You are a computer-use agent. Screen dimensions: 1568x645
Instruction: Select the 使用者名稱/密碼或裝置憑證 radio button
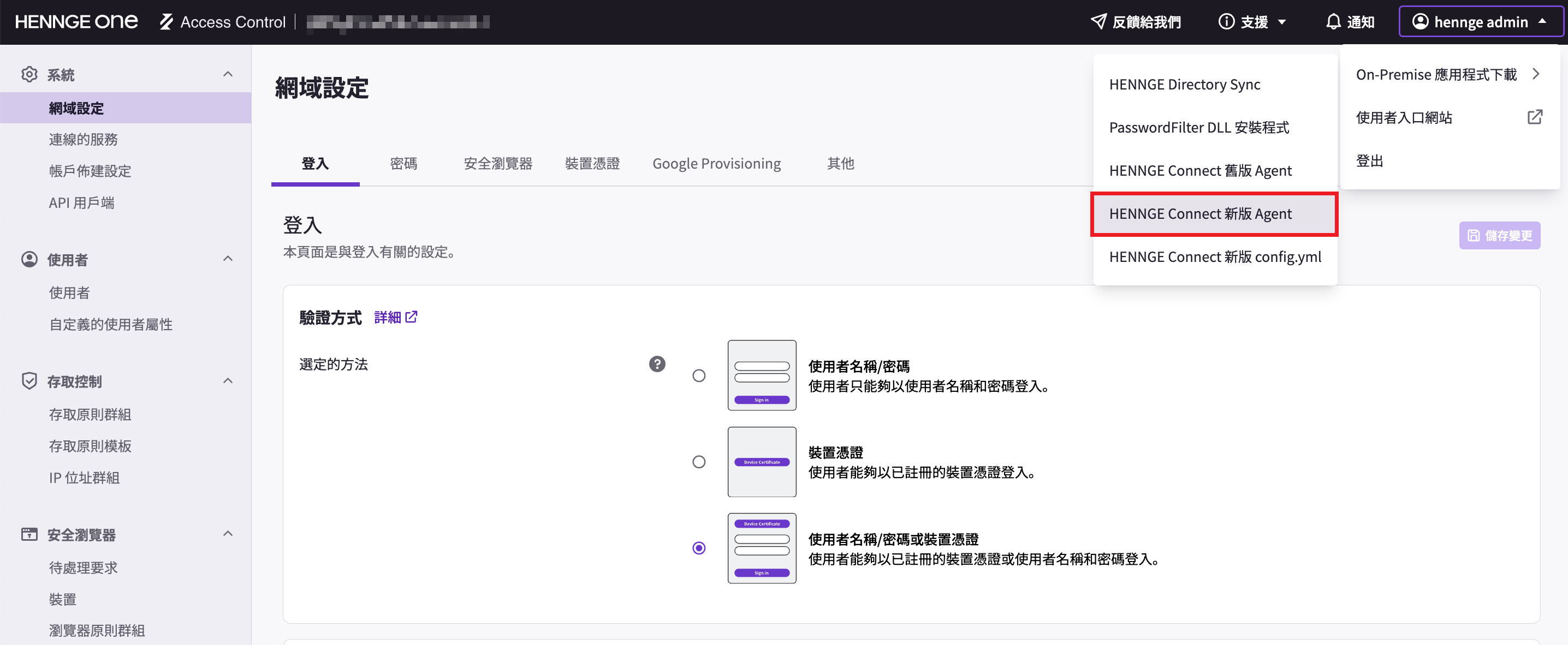pyautogui.click(x=699, y=548)
